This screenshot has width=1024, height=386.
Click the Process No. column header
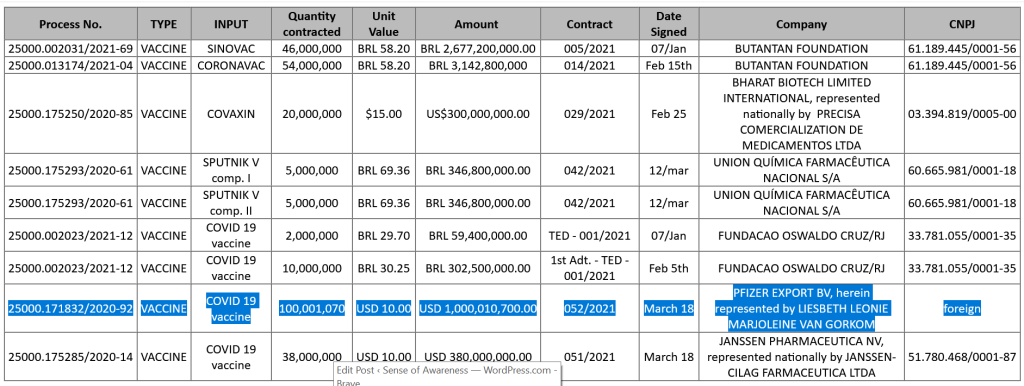click(x=71, y=24)
